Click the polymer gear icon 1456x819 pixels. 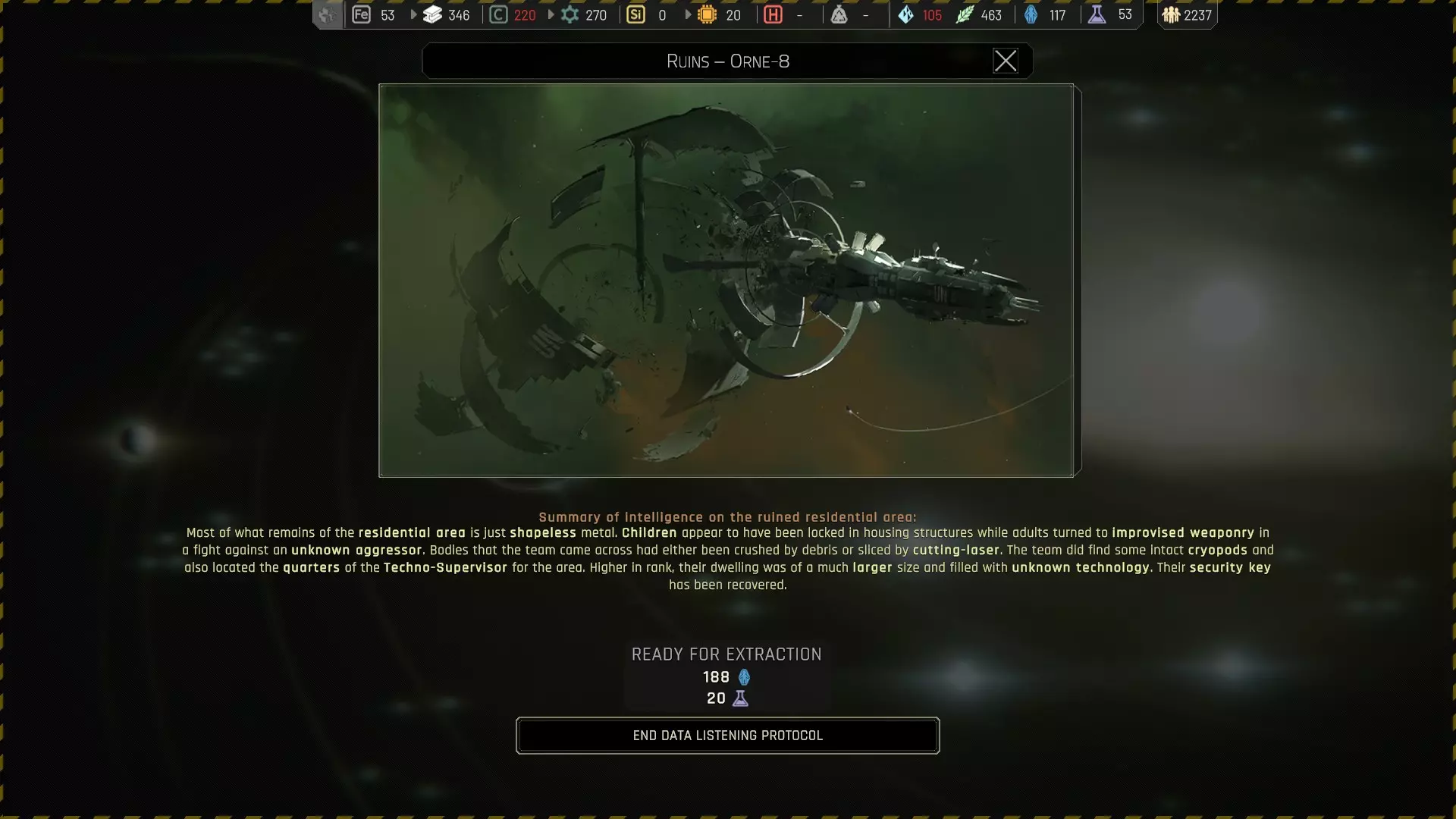570,14
